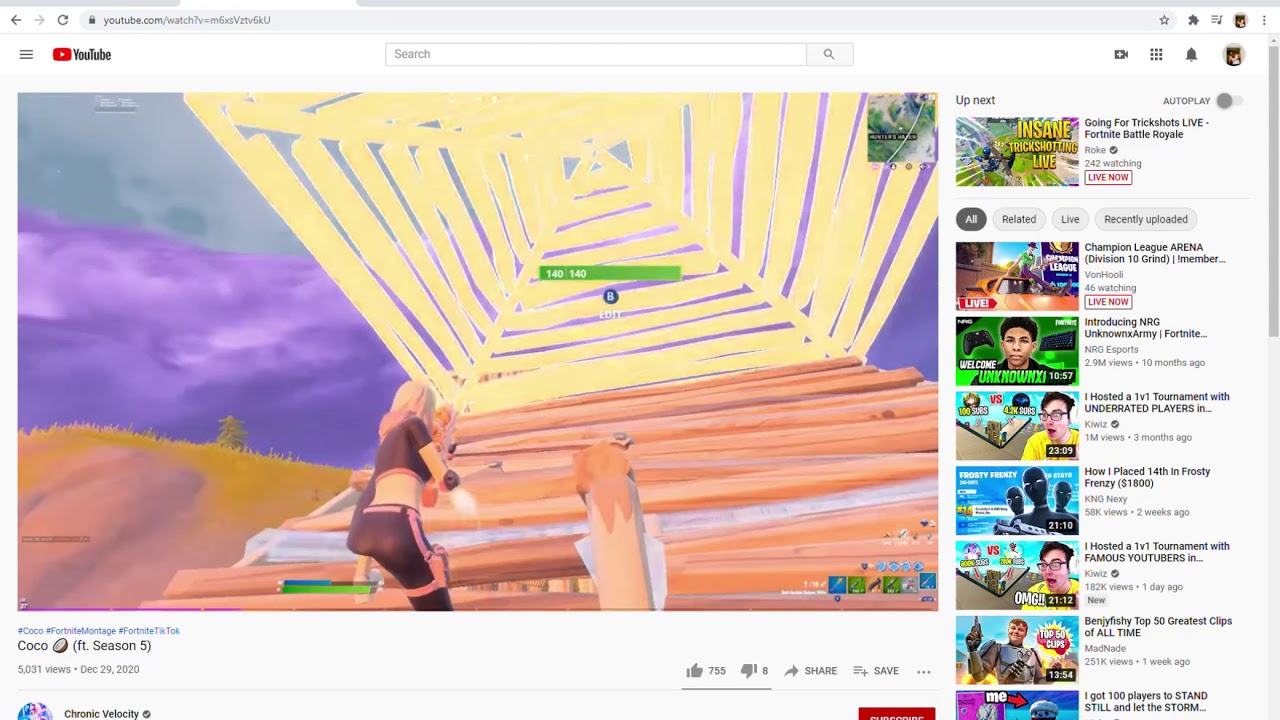Open Introducing NRG UnknownxArmy thumbnail
Image resolution: width=1280 pixels, height=720 pixels.
coord(1017,351)
